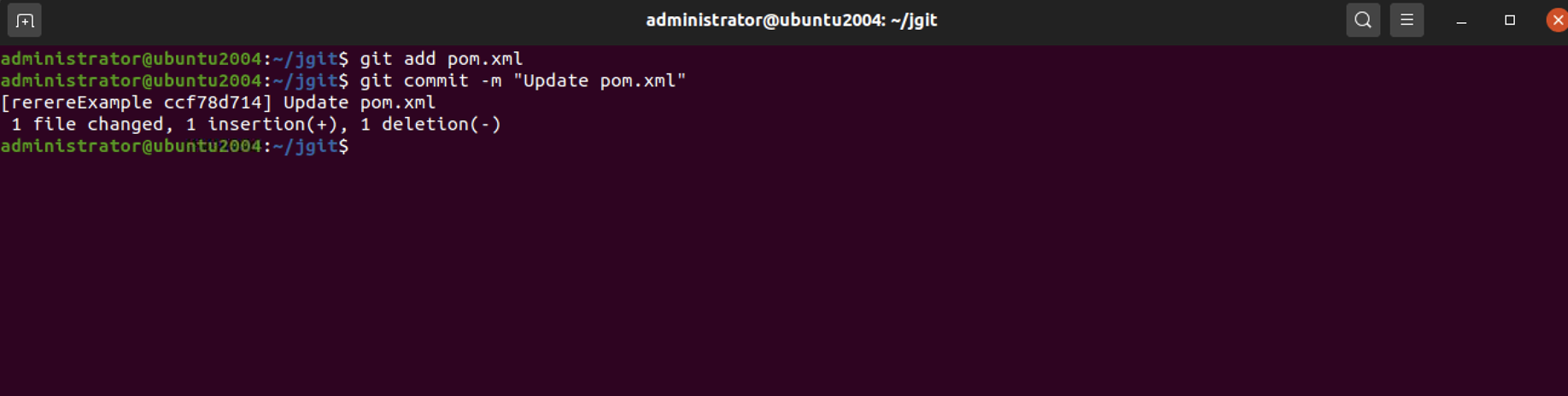Viewport: 1568px width, 396px height.
Task: Click the 'git commit -m' command text
Action: [430, 81]
